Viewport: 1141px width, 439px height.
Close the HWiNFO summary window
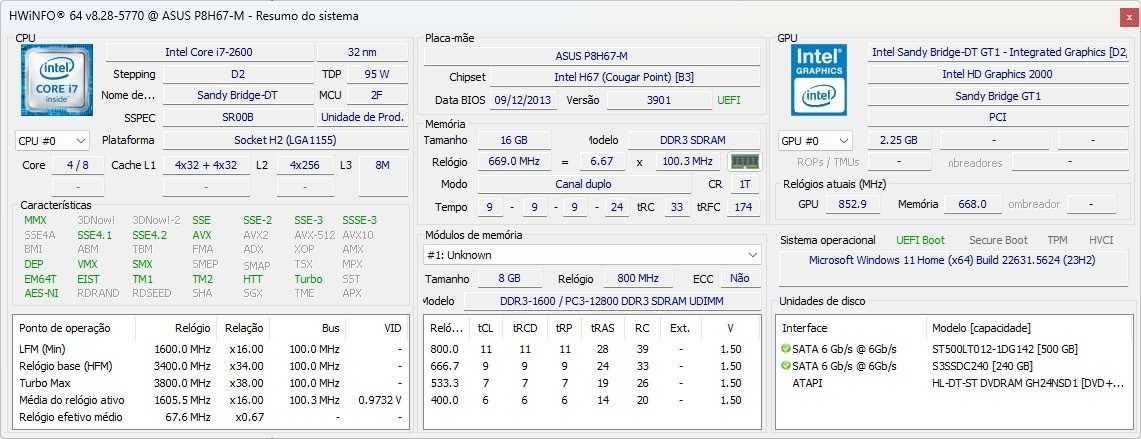(x=1129, y=15)
